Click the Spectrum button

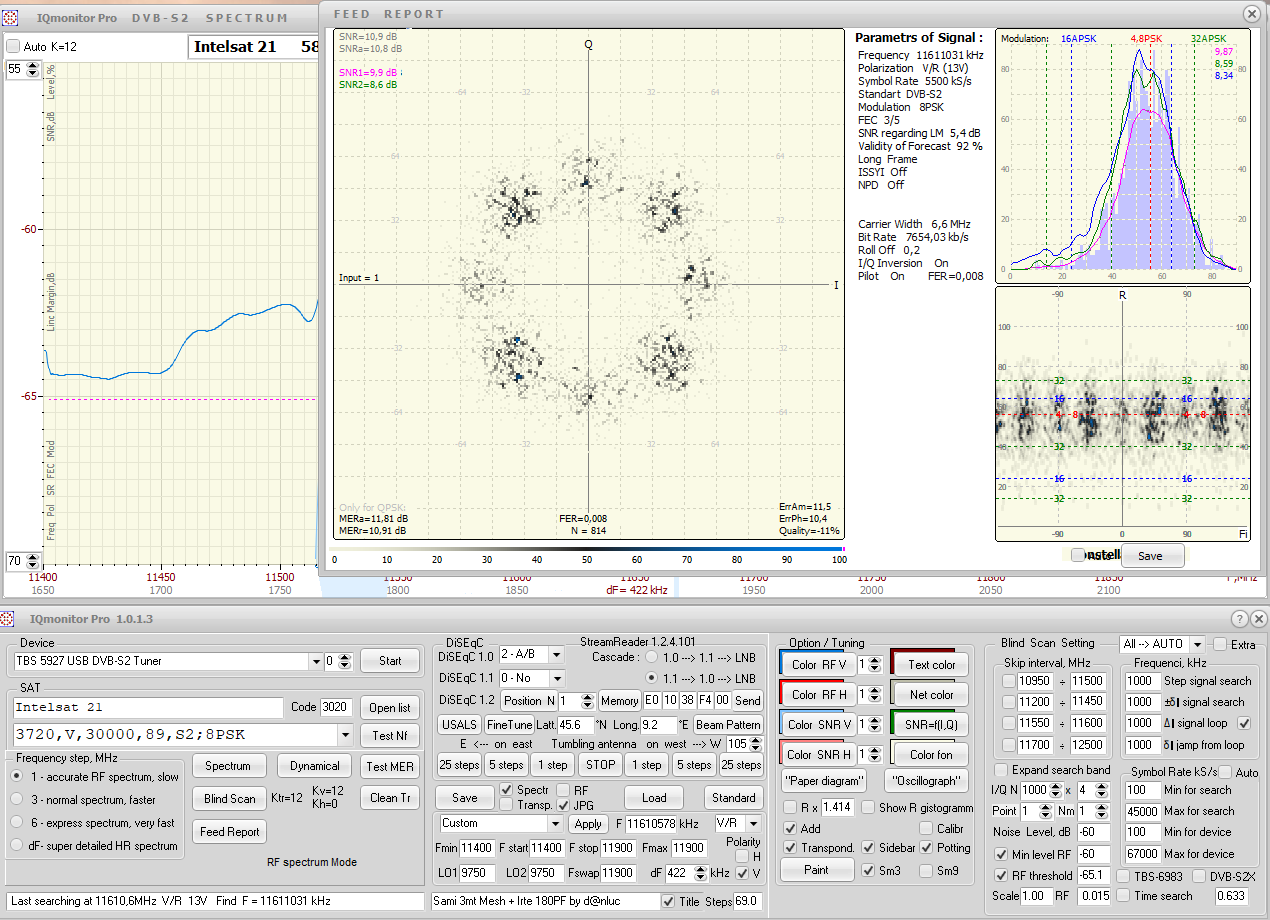pyautogui.click(x=228, y=766)
